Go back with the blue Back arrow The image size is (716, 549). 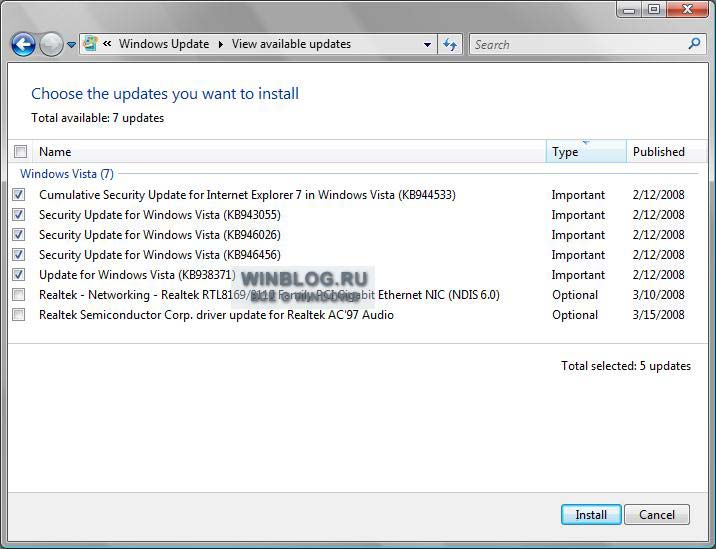23,44
